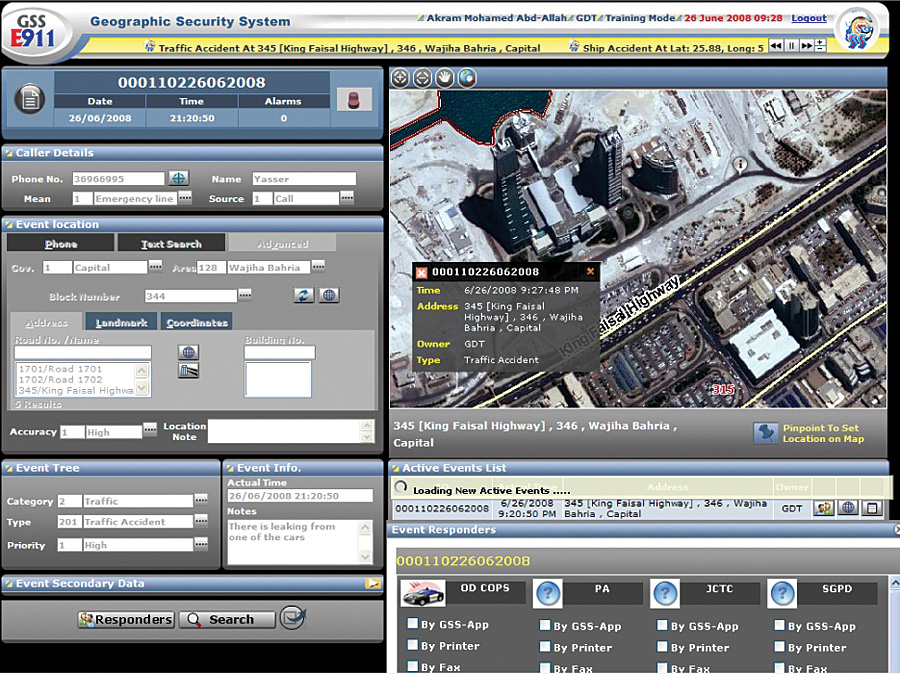Click the SGPD question mark icon

782,593
